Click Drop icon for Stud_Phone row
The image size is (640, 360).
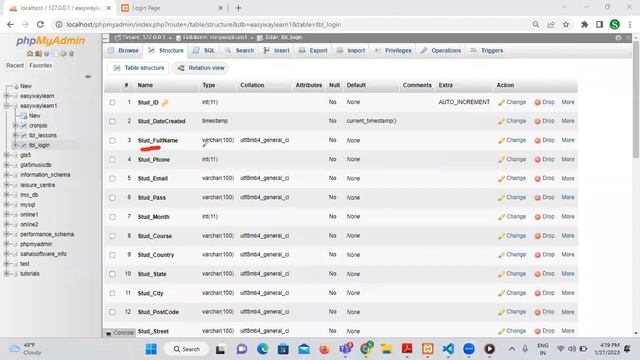[538, 160]
